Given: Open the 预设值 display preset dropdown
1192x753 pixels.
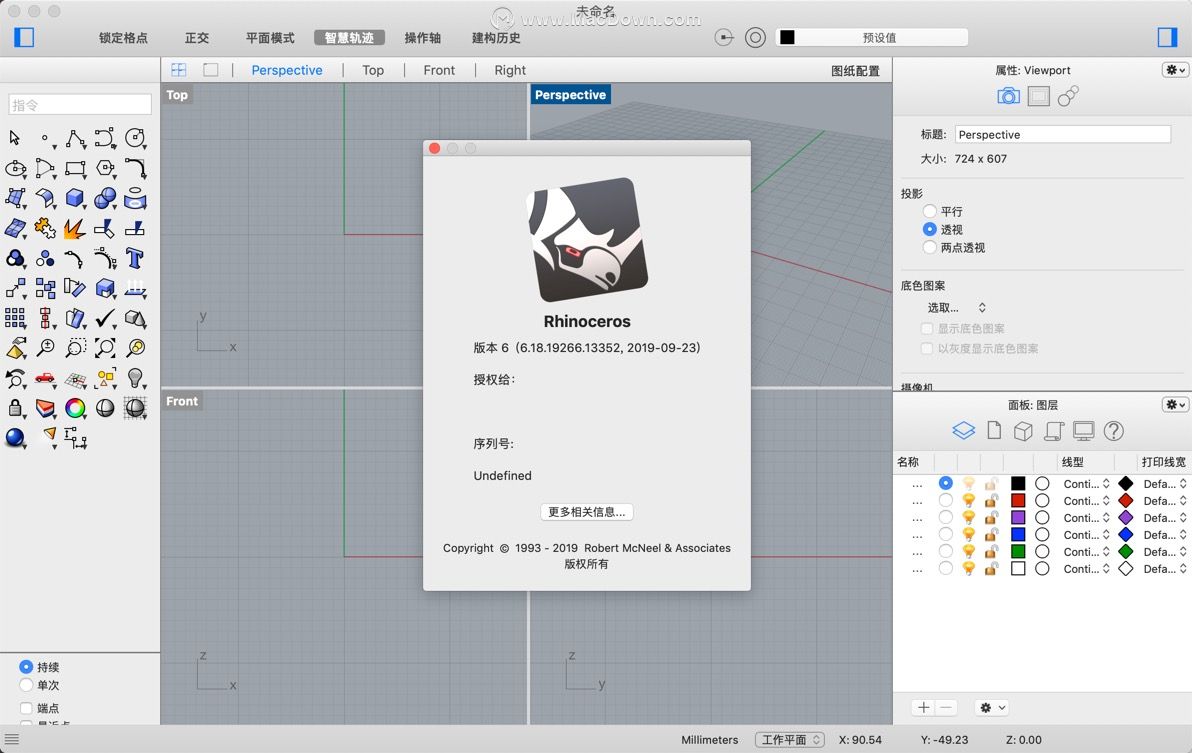Looking at the screenshot, I should click(872, 37).
